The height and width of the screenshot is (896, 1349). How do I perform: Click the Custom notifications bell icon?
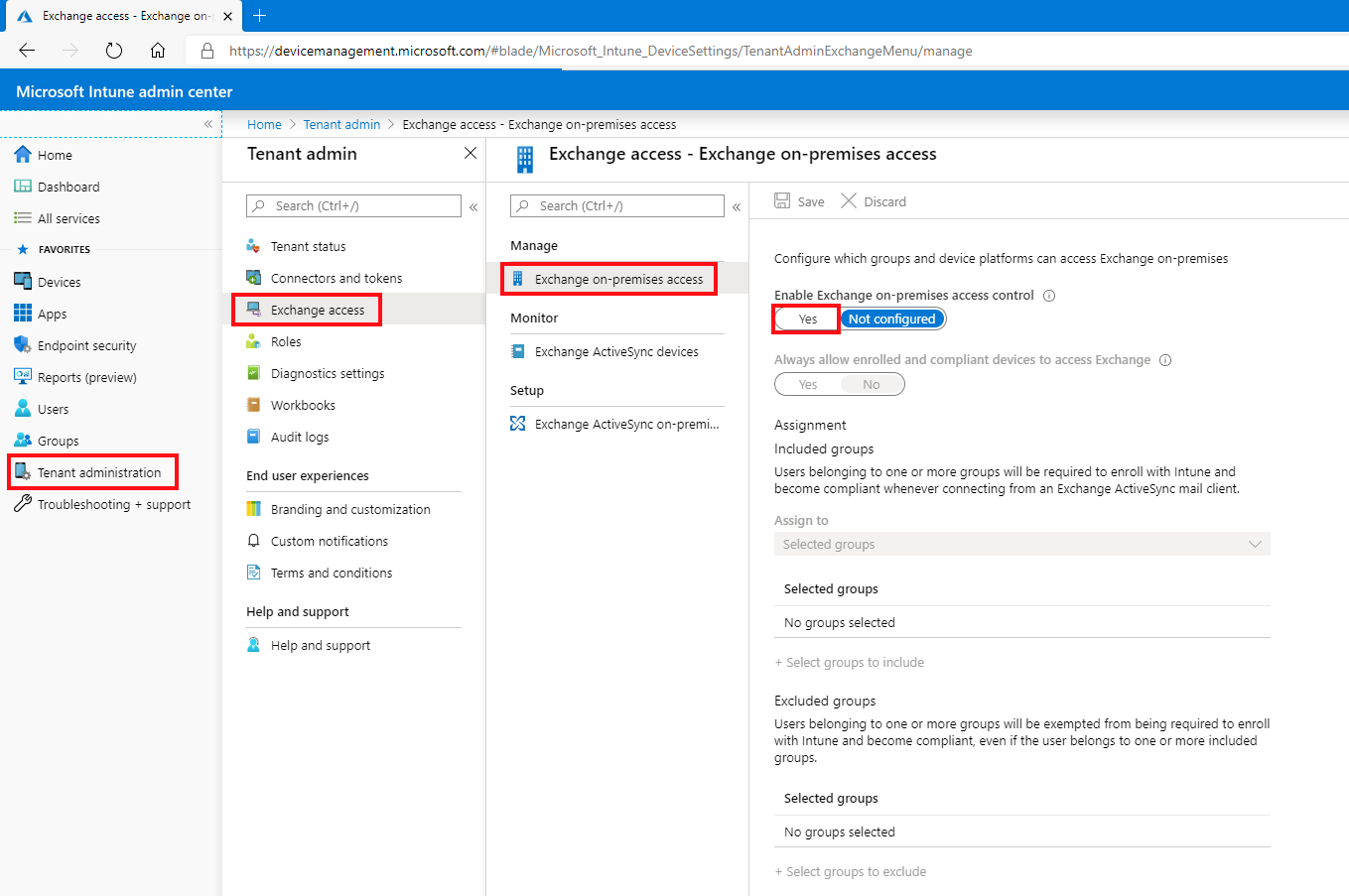point(253,541)
